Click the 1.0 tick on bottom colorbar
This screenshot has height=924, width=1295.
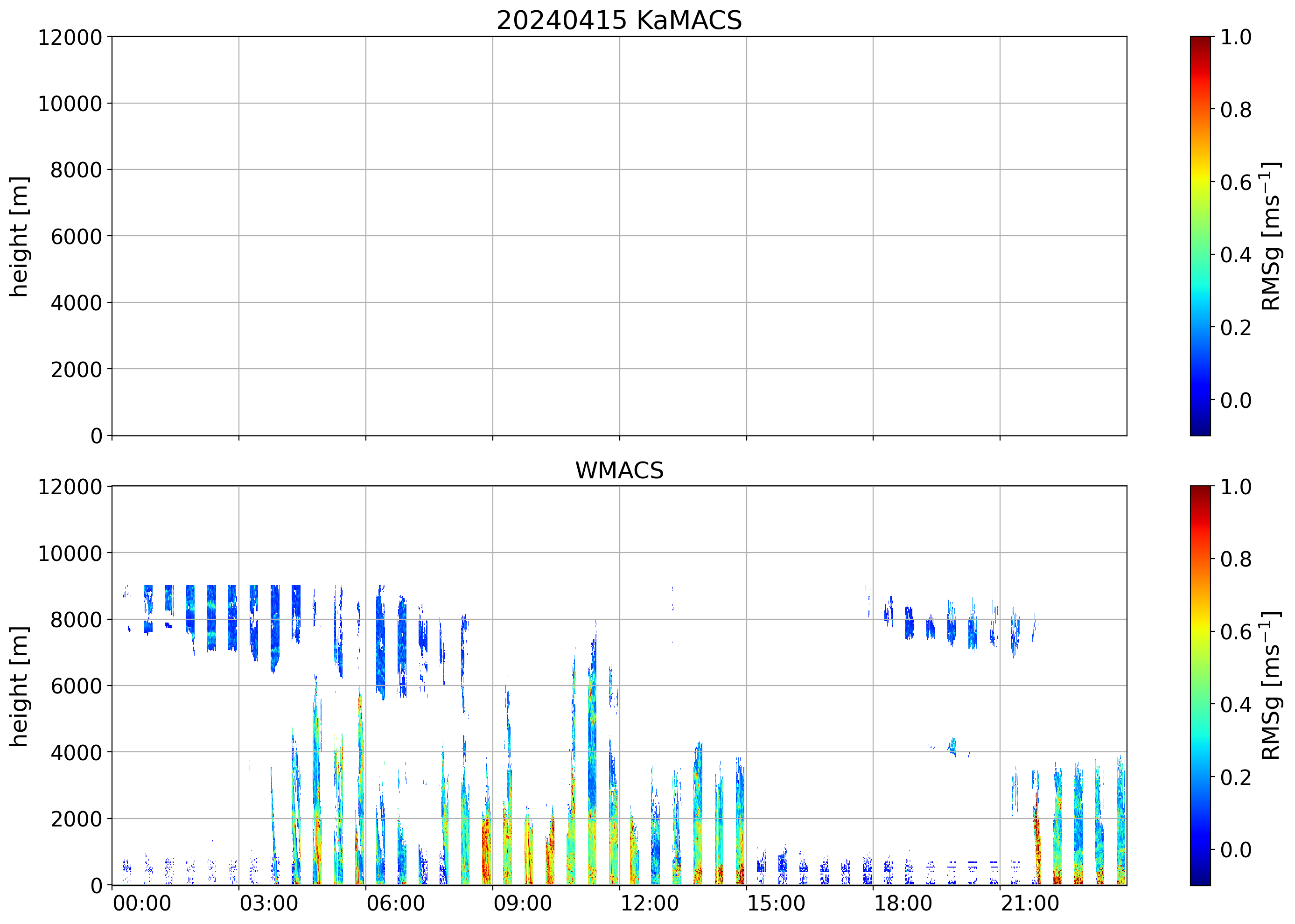(1236, 487)
